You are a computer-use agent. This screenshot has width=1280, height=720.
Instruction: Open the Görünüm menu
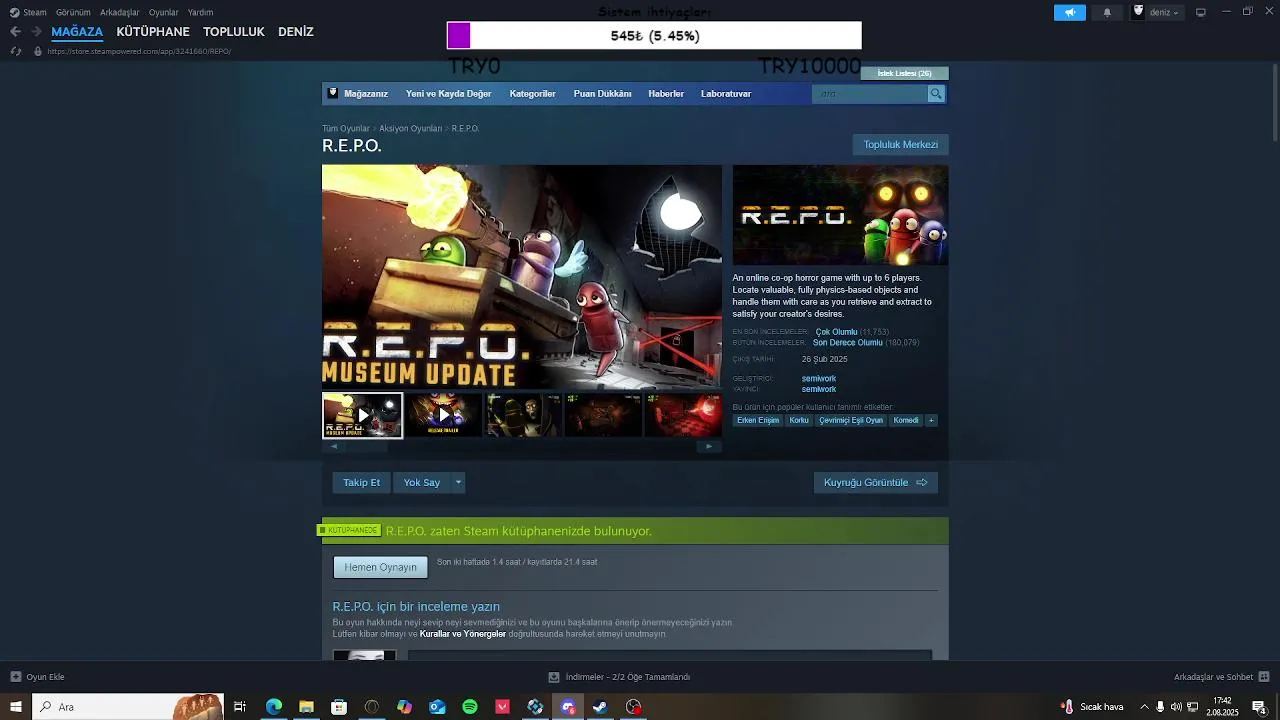[x=73, y=12]
